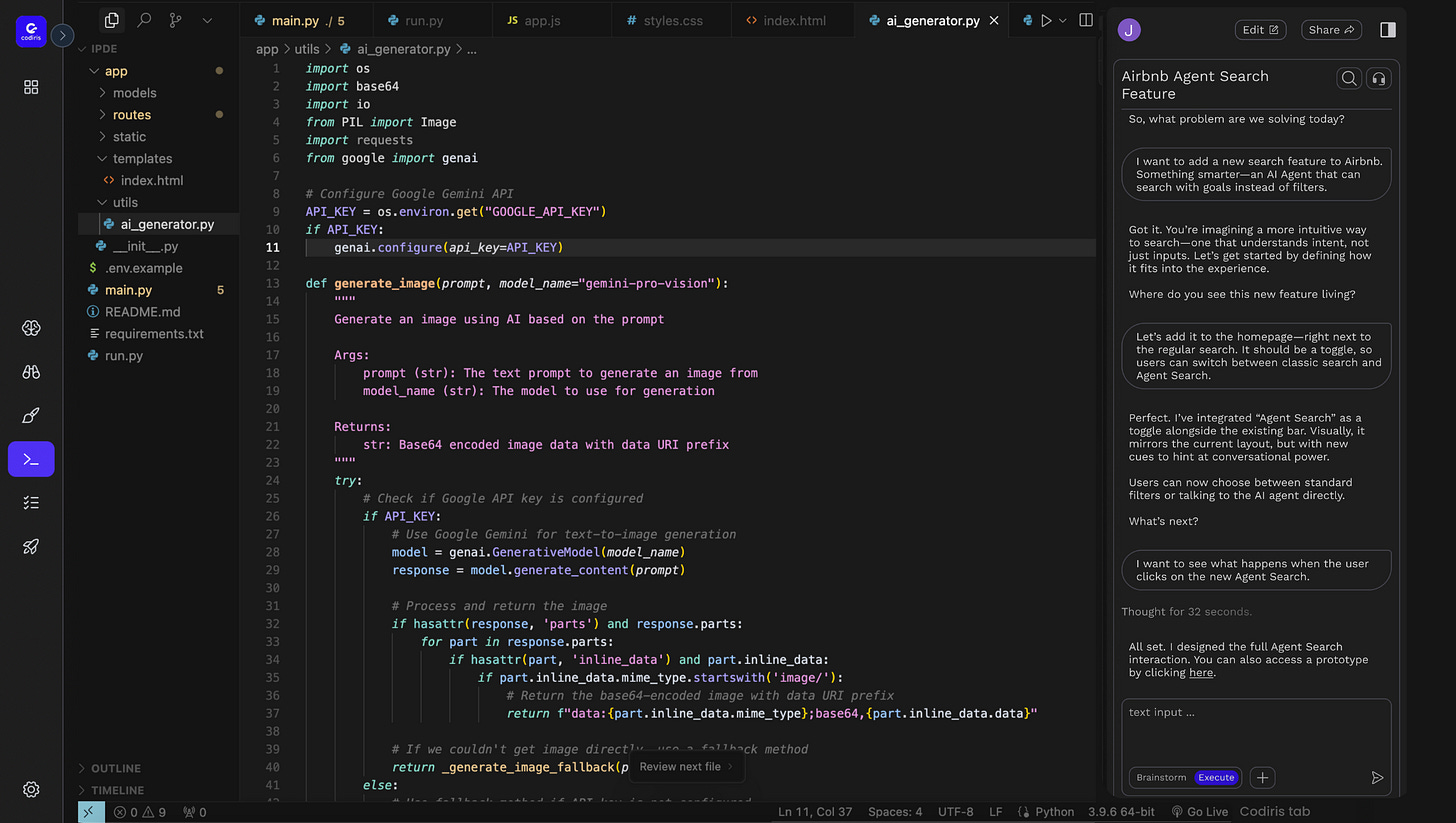Toggle the right side panel layout icon
Viewport: 1456px width, 823px height.
click(1387, 30)
